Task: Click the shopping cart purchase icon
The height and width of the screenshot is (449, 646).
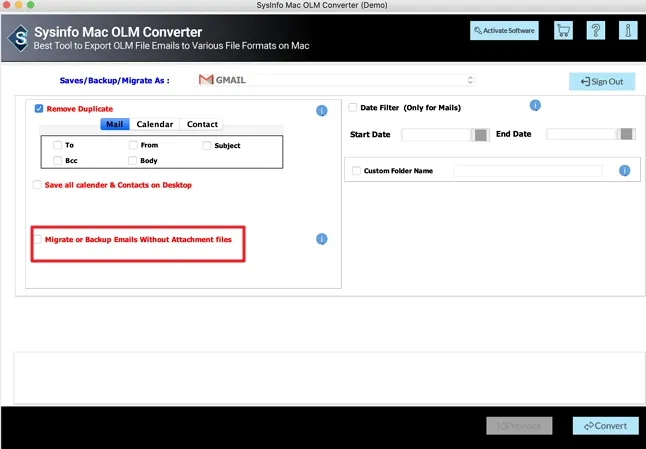Action: (x=563, y=30)
